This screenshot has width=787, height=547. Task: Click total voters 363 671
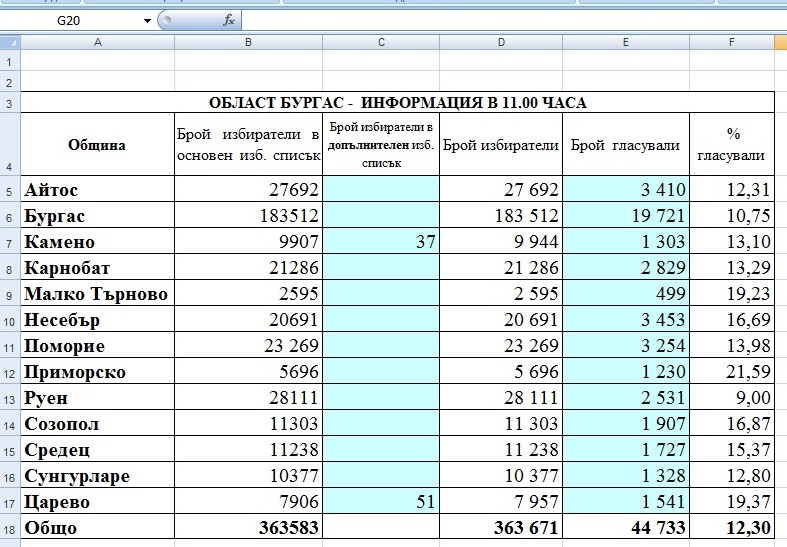tap(501, 528)
